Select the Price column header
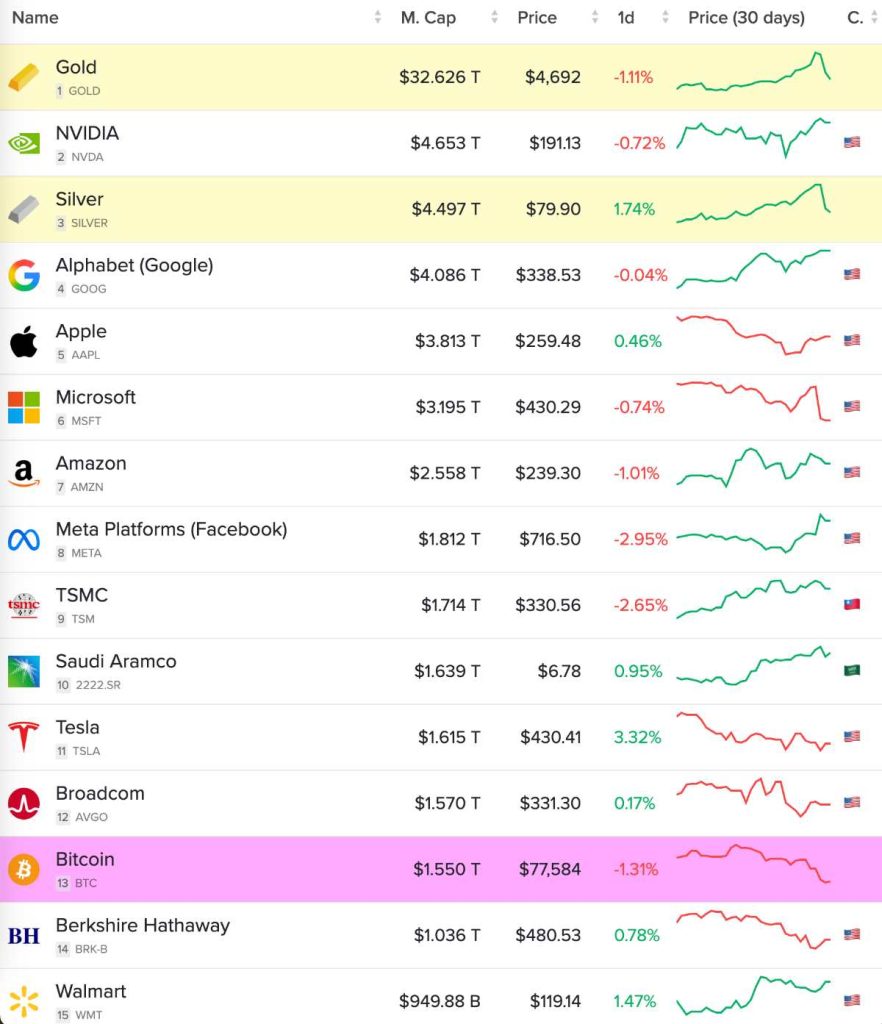The image size is (882, 1024). click(x=537, y=17)
